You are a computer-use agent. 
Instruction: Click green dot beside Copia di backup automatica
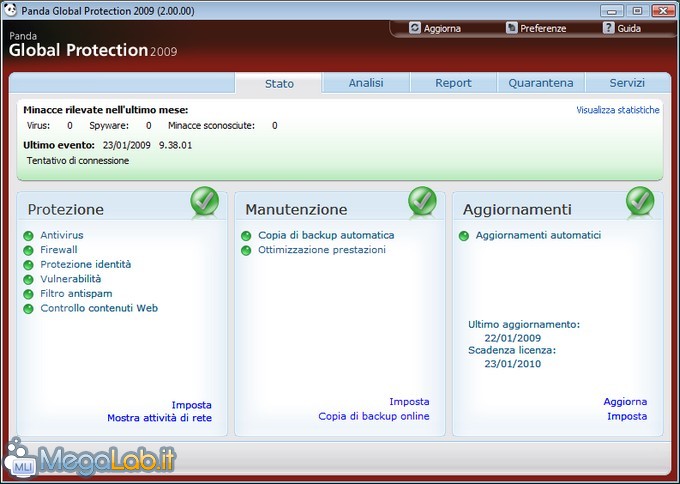[x=246, y=236]
